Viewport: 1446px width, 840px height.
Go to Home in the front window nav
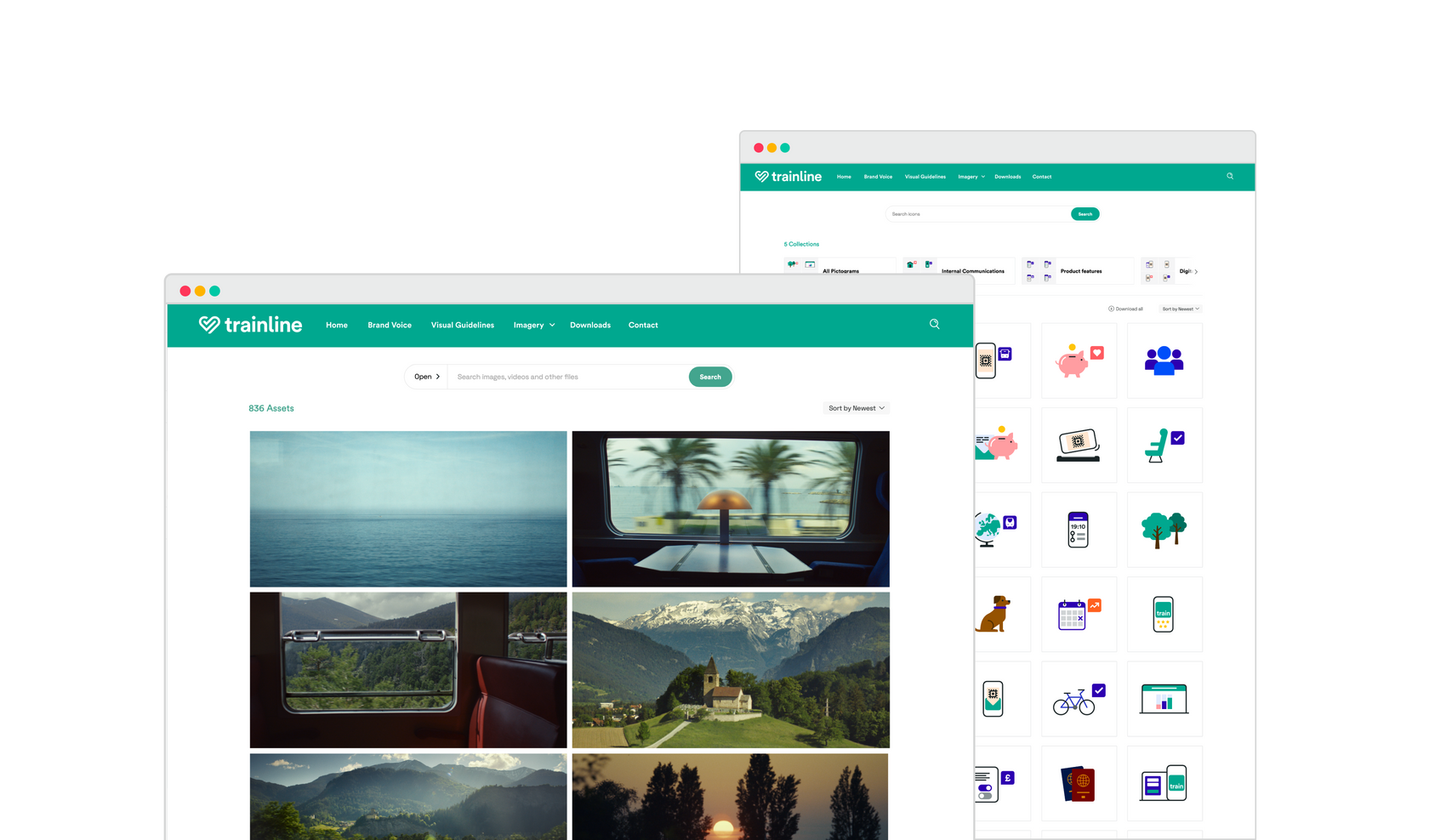[337, 325]
